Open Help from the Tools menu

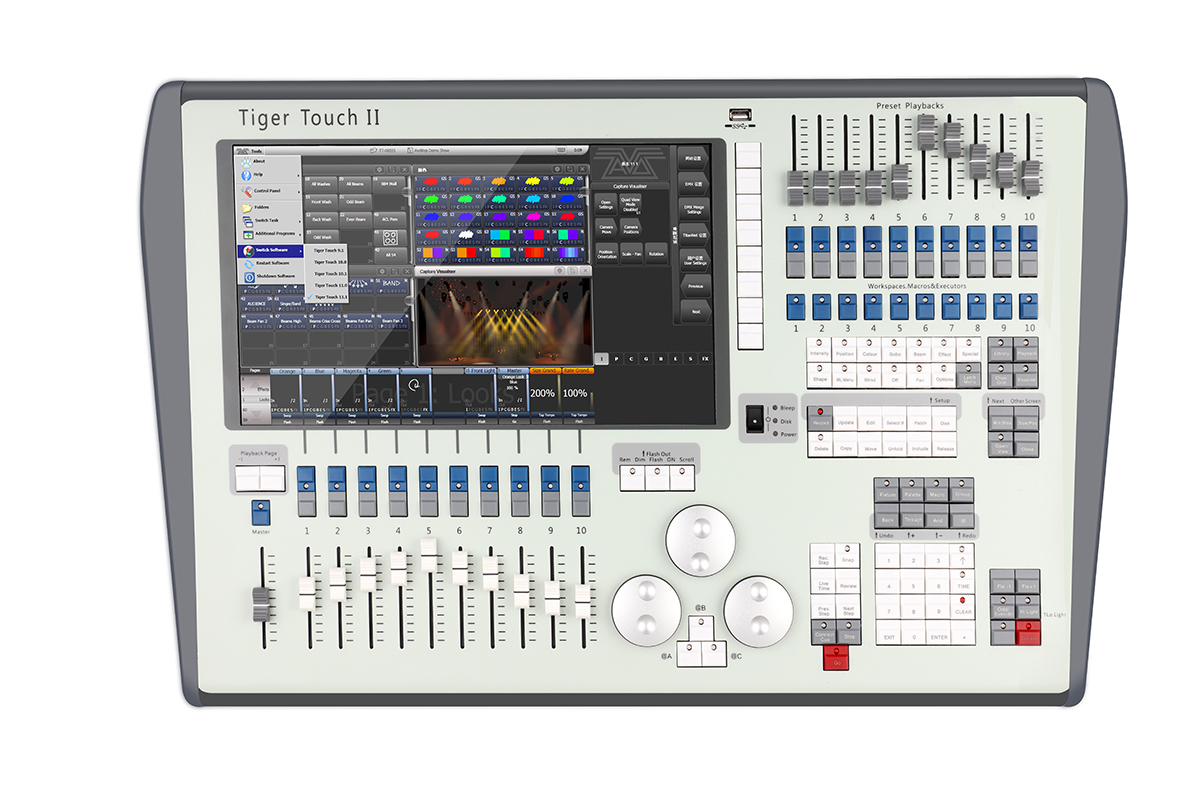tap(259, 175)
